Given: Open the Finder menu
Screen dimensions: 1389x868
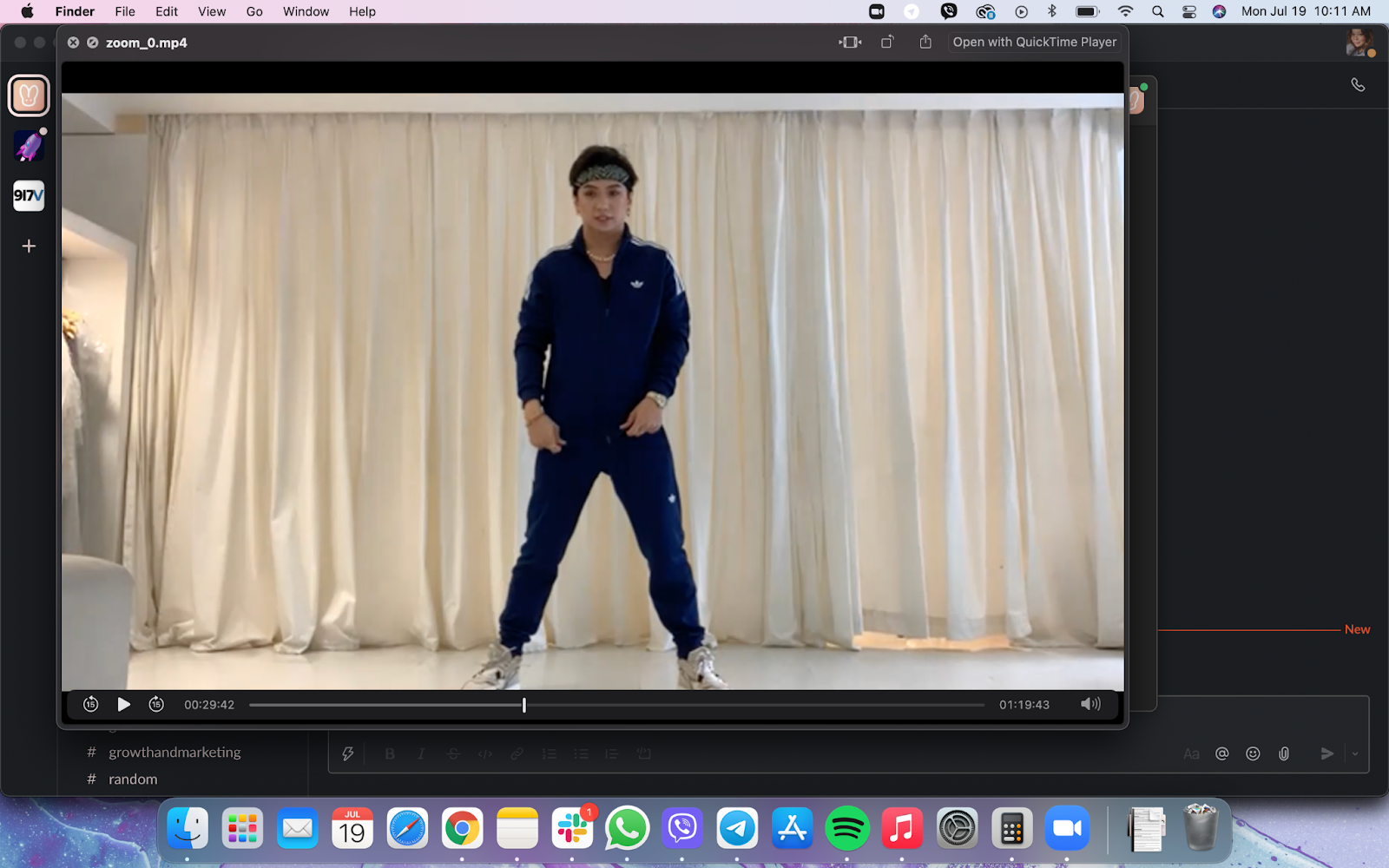Looking at the screenshot, I should click(75, 11).
